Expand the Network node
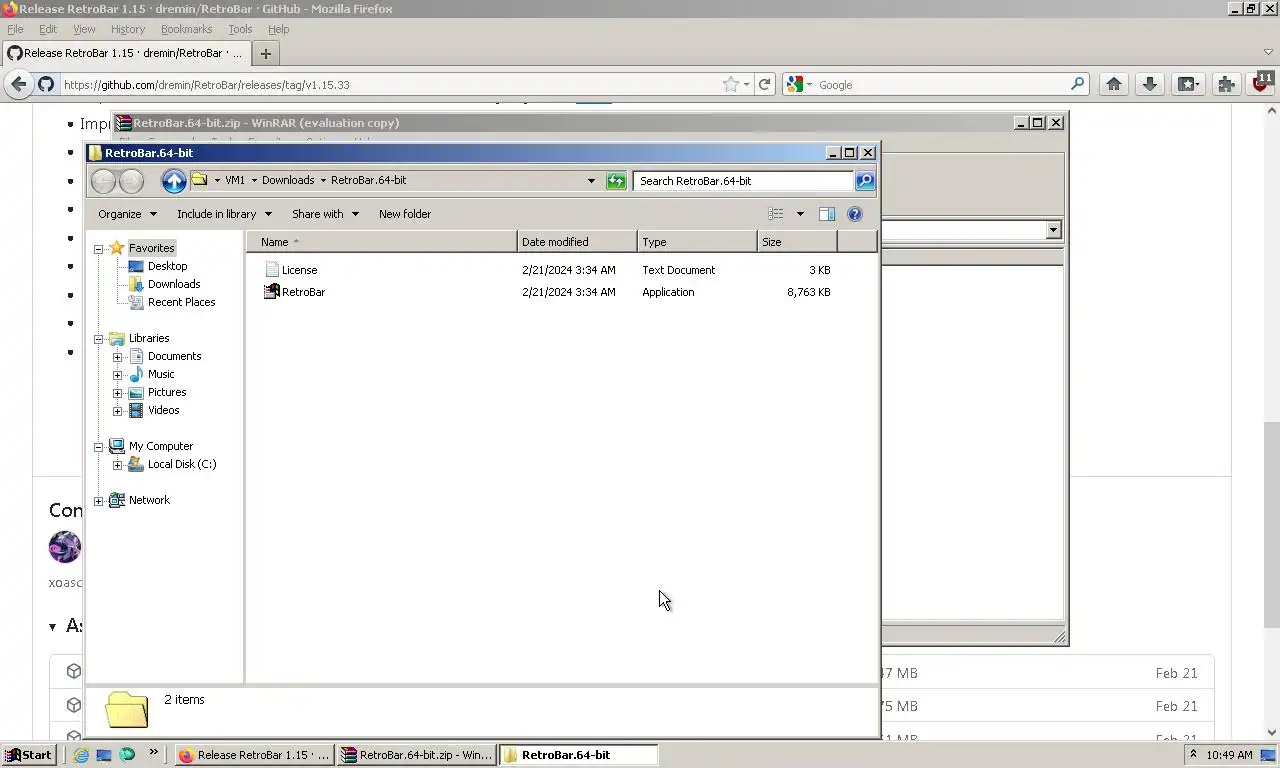1280x768 pixels. [x=99, y=501]
